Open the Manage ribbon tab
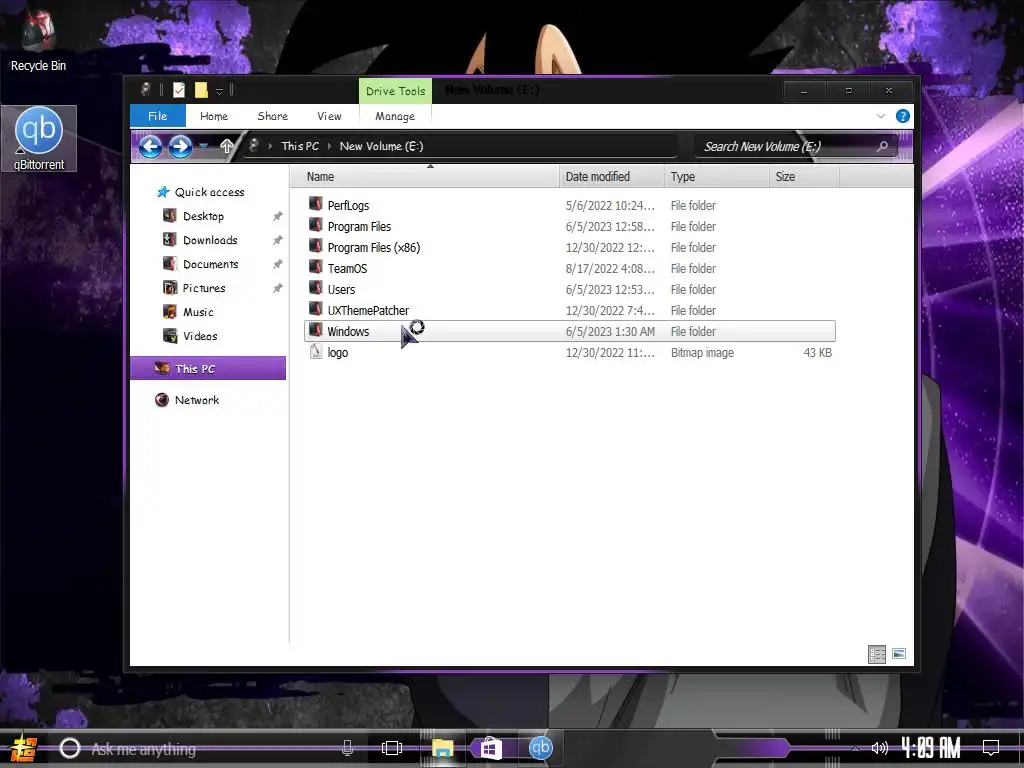1024x768 pixels. (x=395, y=116)
